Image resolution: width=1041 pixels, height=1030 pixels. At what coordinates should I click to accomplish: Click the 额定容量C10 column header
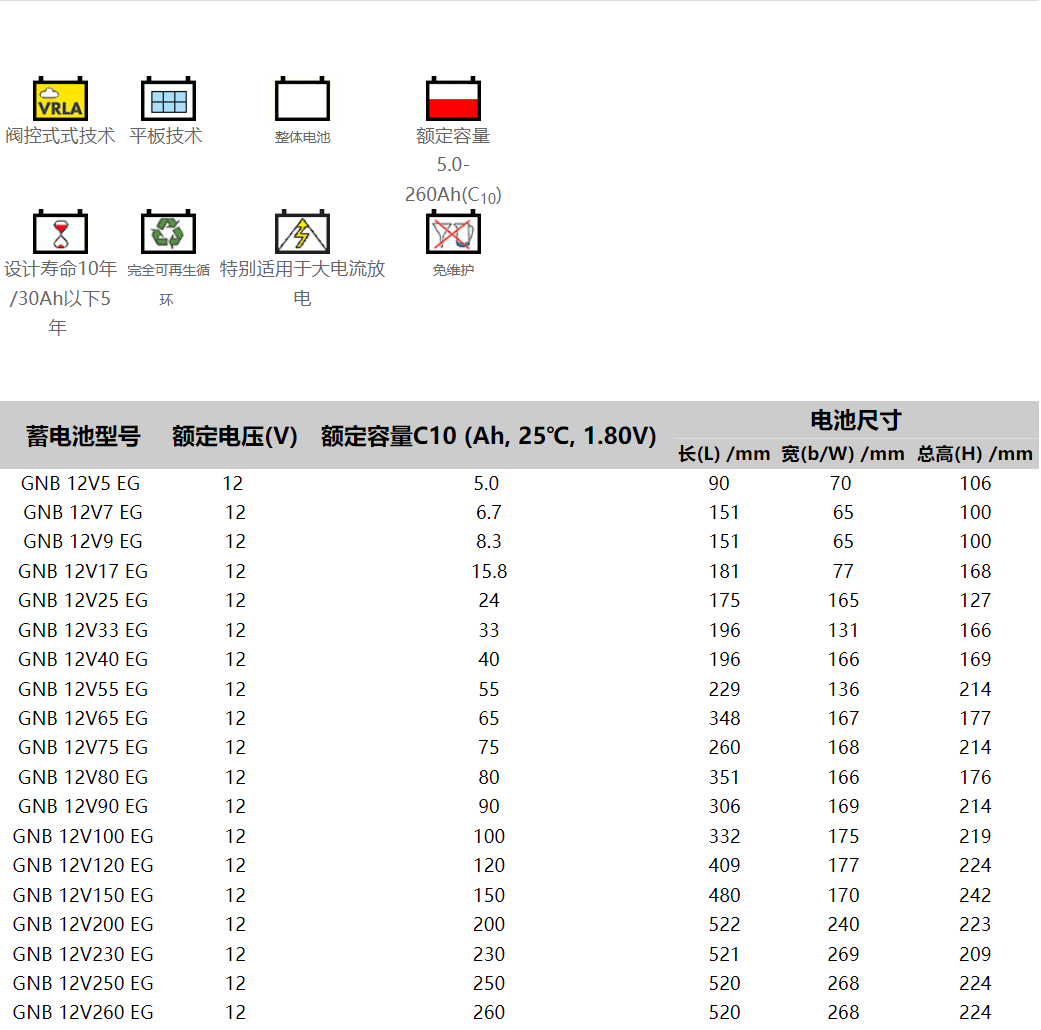point(489,436)
